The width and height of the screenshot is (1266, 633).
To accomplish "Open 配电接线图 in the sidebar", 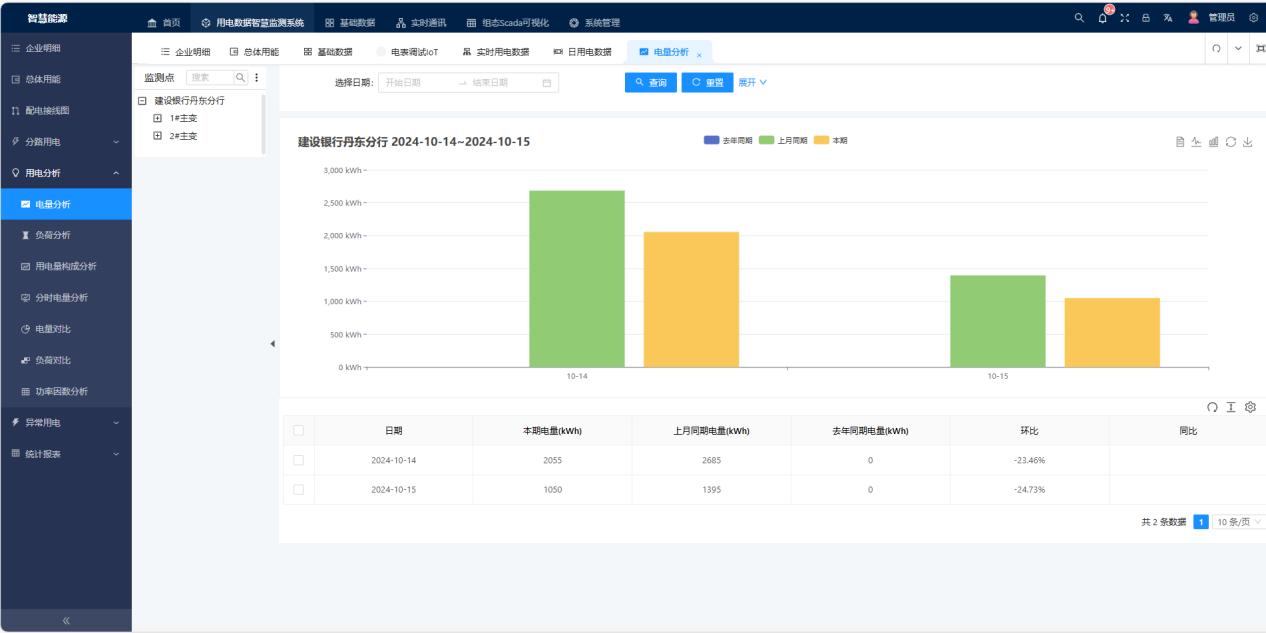I will [x=66, y=110].
